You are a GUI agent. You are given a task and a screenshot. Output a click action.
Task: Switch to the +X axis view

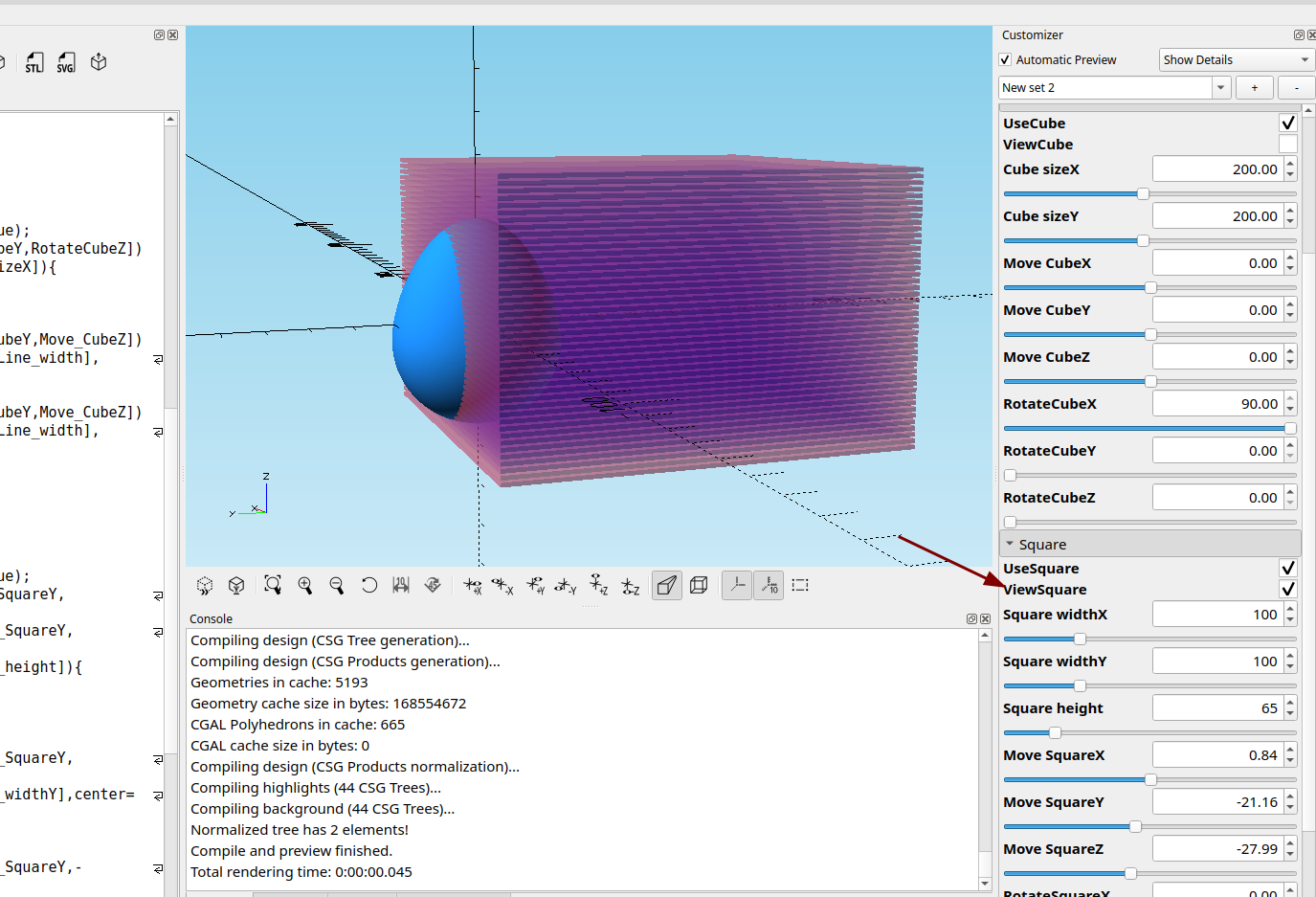[x=472, y=585]
